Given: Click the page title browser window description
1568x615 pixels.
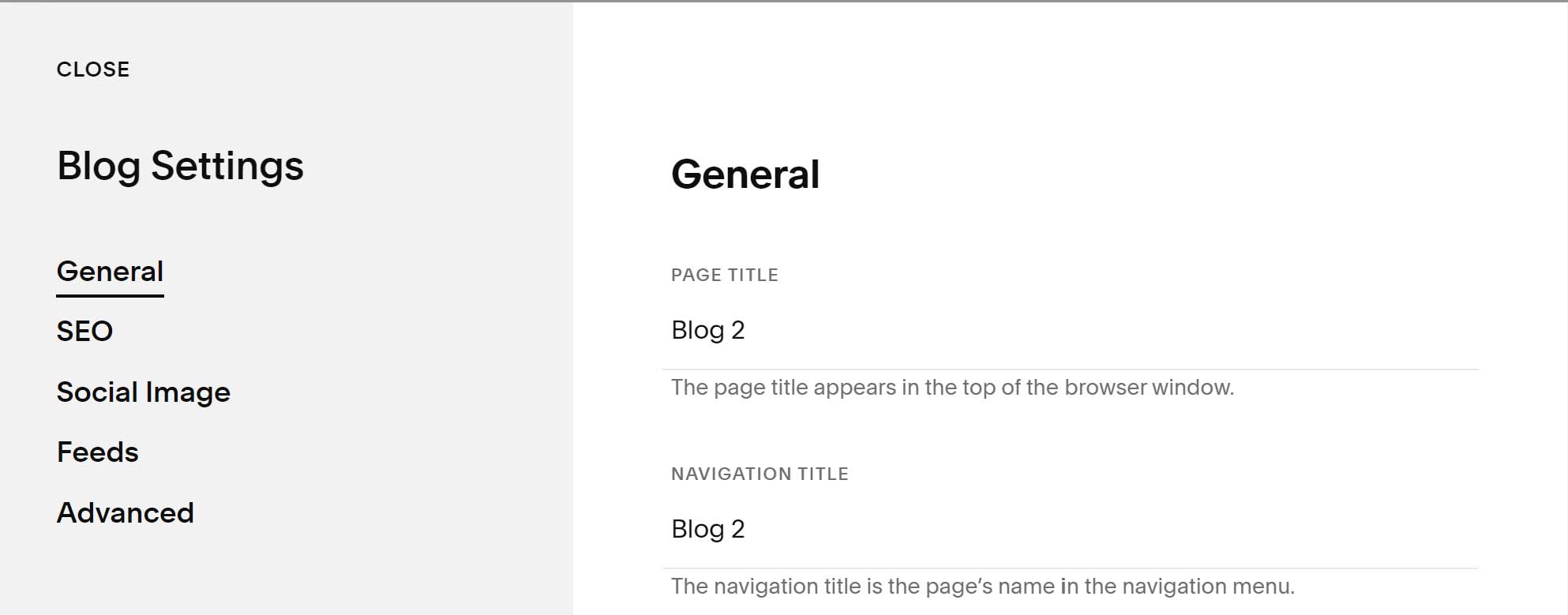Looking at the screenshot, I should 952,388.
